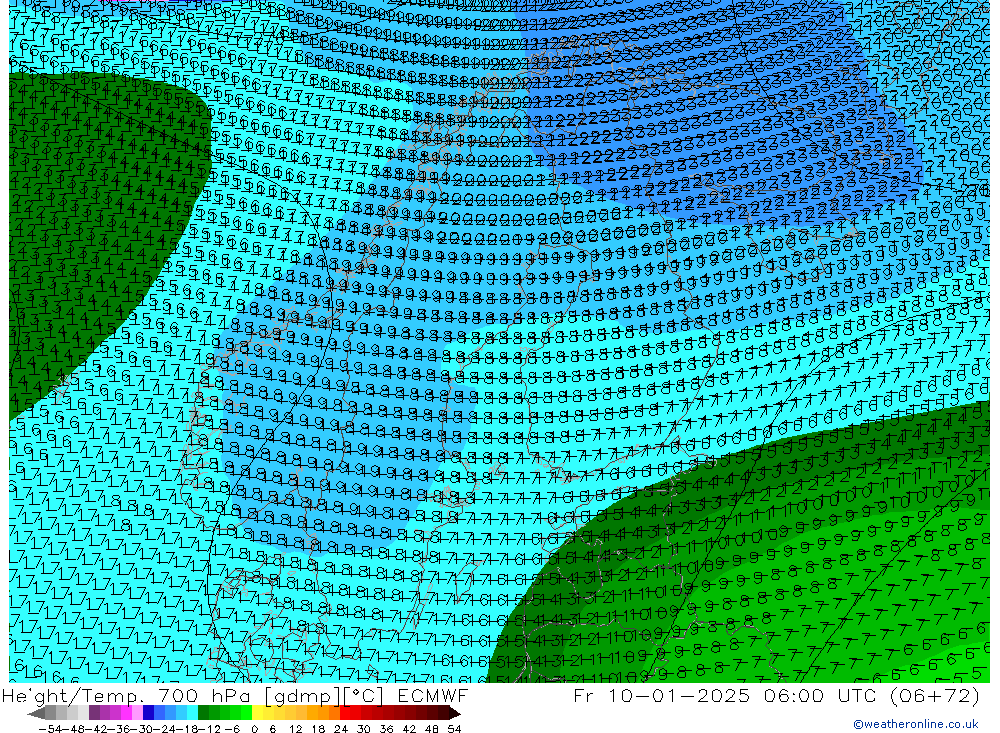Open the weatheronline.co.uk copyright link

click(x=916, y=724)
